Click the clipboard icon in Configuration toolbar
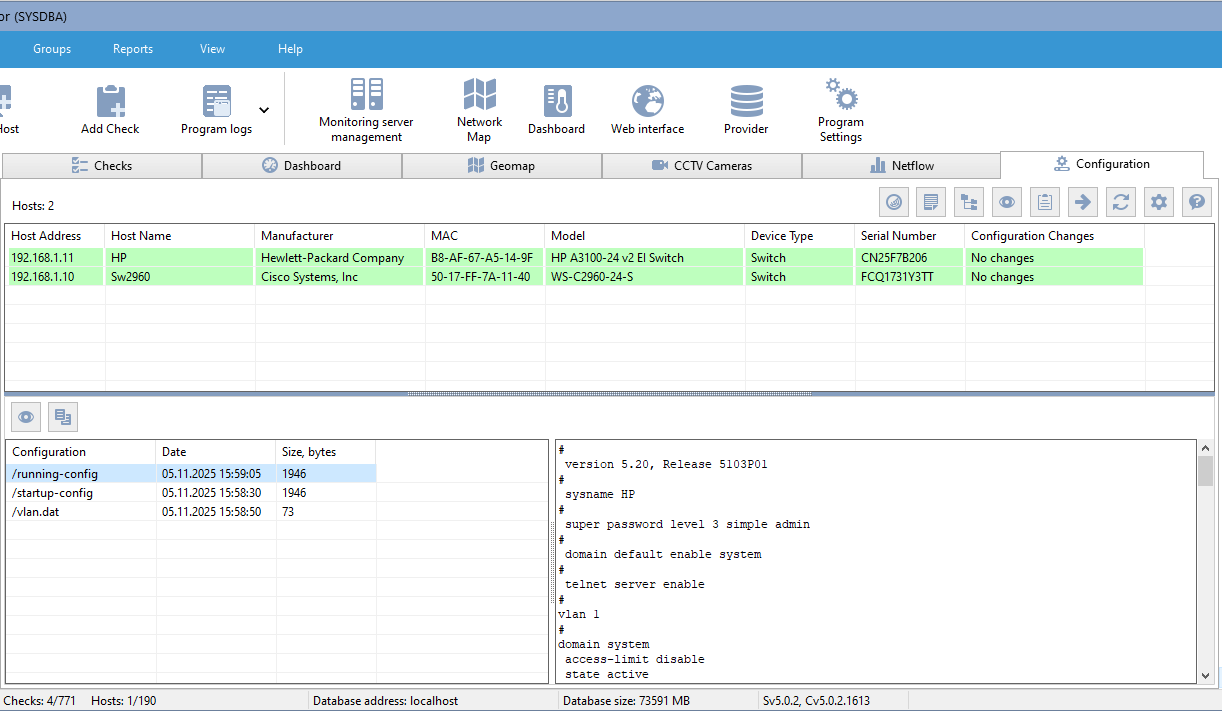 click(1044, 201)
